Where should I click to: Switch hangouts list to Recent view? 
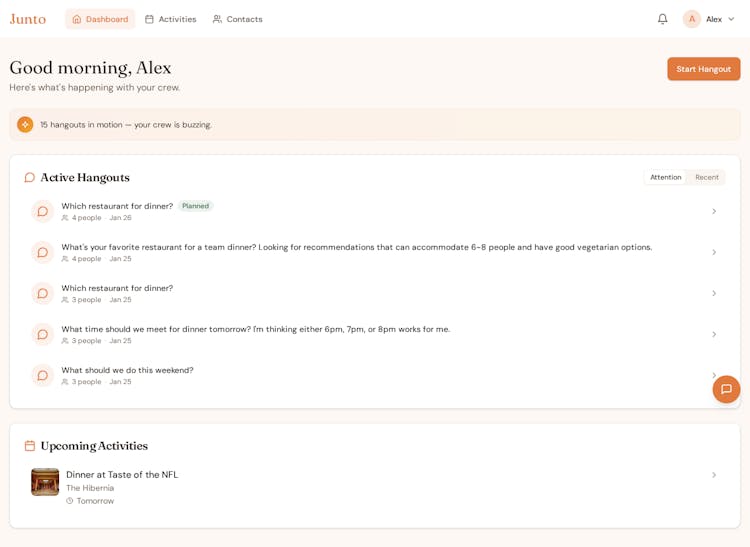[707, 177]
